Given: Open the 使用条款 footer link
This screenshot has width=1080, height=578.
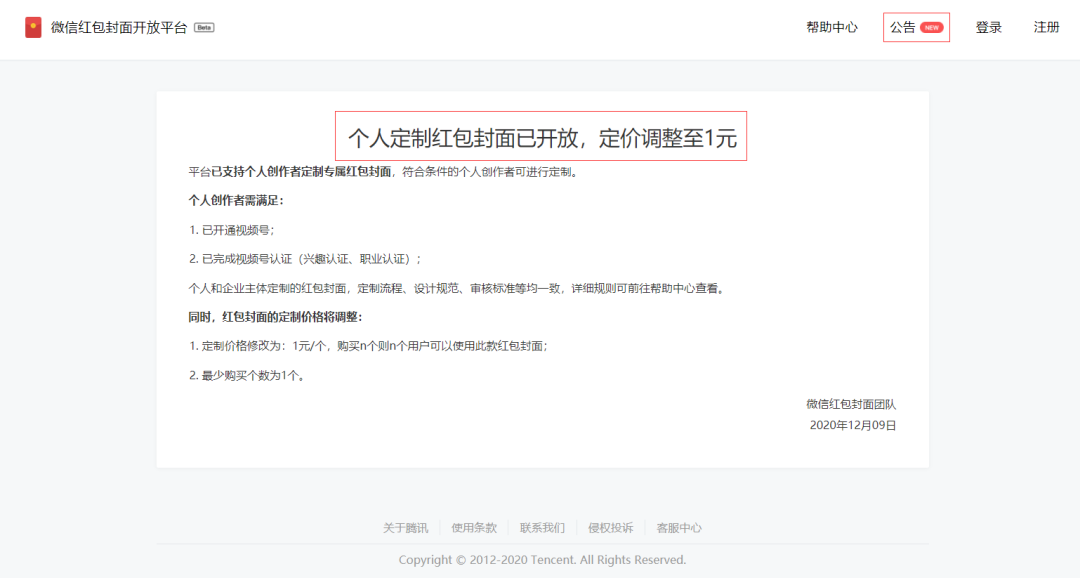Looking at the screenshot, I should coord(474,528).
